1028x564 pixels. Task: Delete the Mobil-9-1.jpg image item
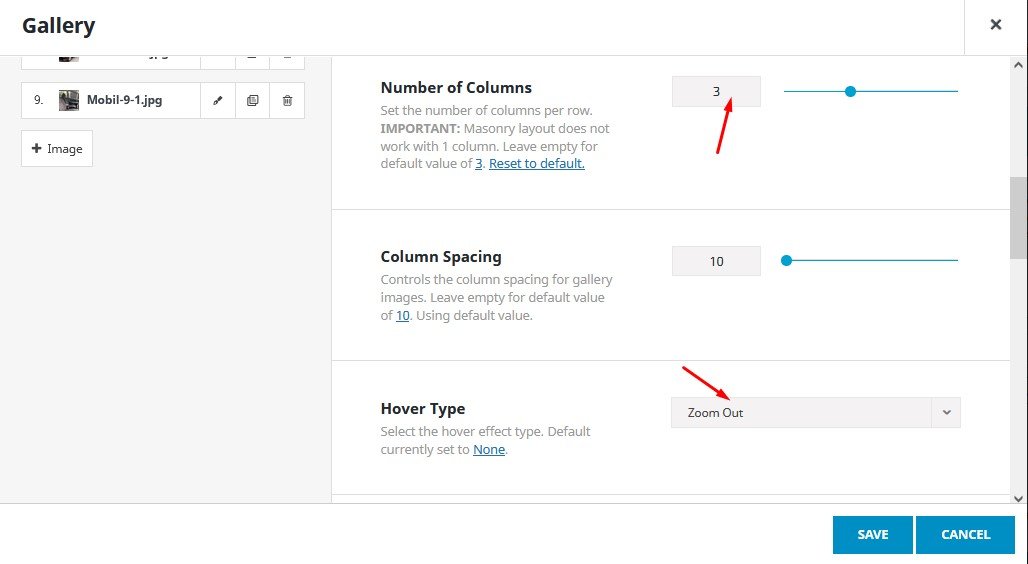coord(287,101)
